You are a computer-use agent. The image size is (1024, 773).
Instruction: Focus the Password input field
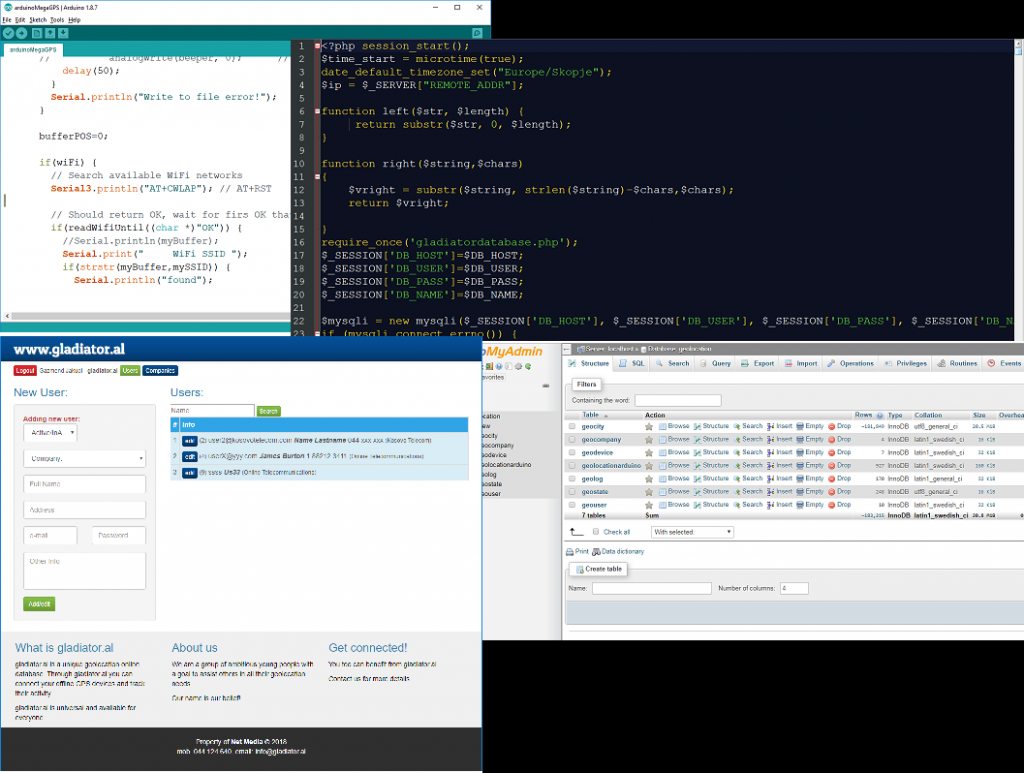point(119,535)
